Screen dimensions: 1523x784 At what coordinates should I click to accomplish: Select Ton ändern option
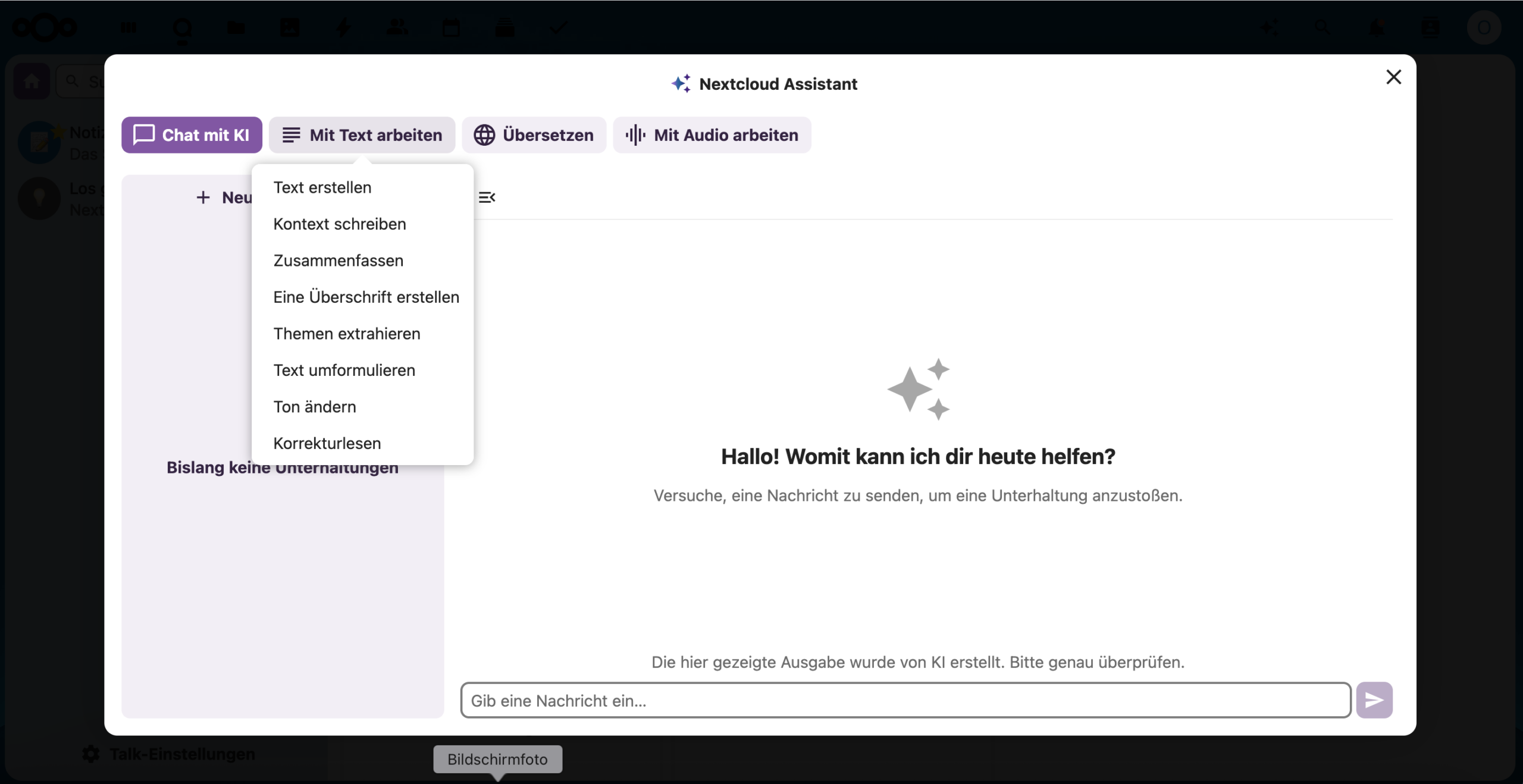[314, 407]
